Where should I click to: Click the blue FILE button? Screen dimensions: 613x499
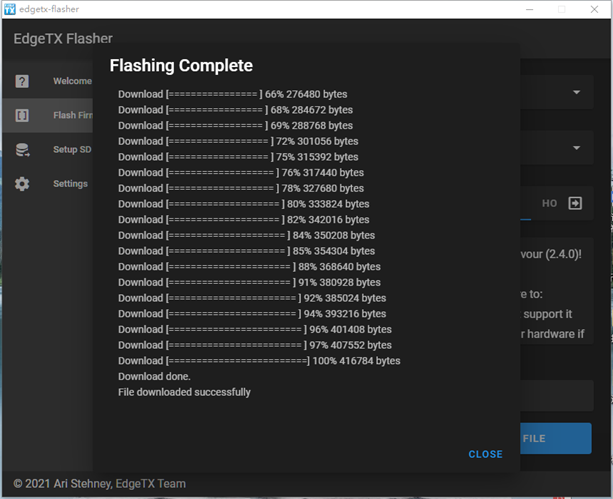coord(556,438)
